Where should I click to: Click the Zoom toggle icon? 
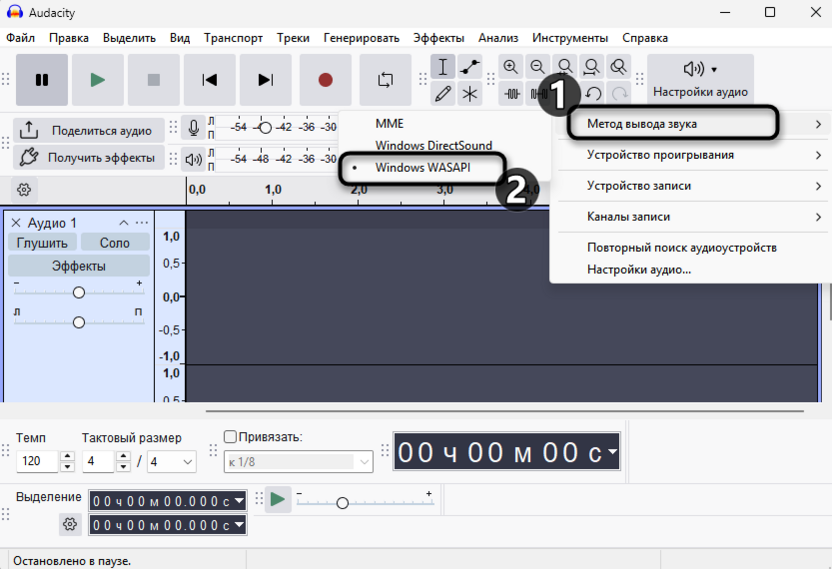(618, 67)
